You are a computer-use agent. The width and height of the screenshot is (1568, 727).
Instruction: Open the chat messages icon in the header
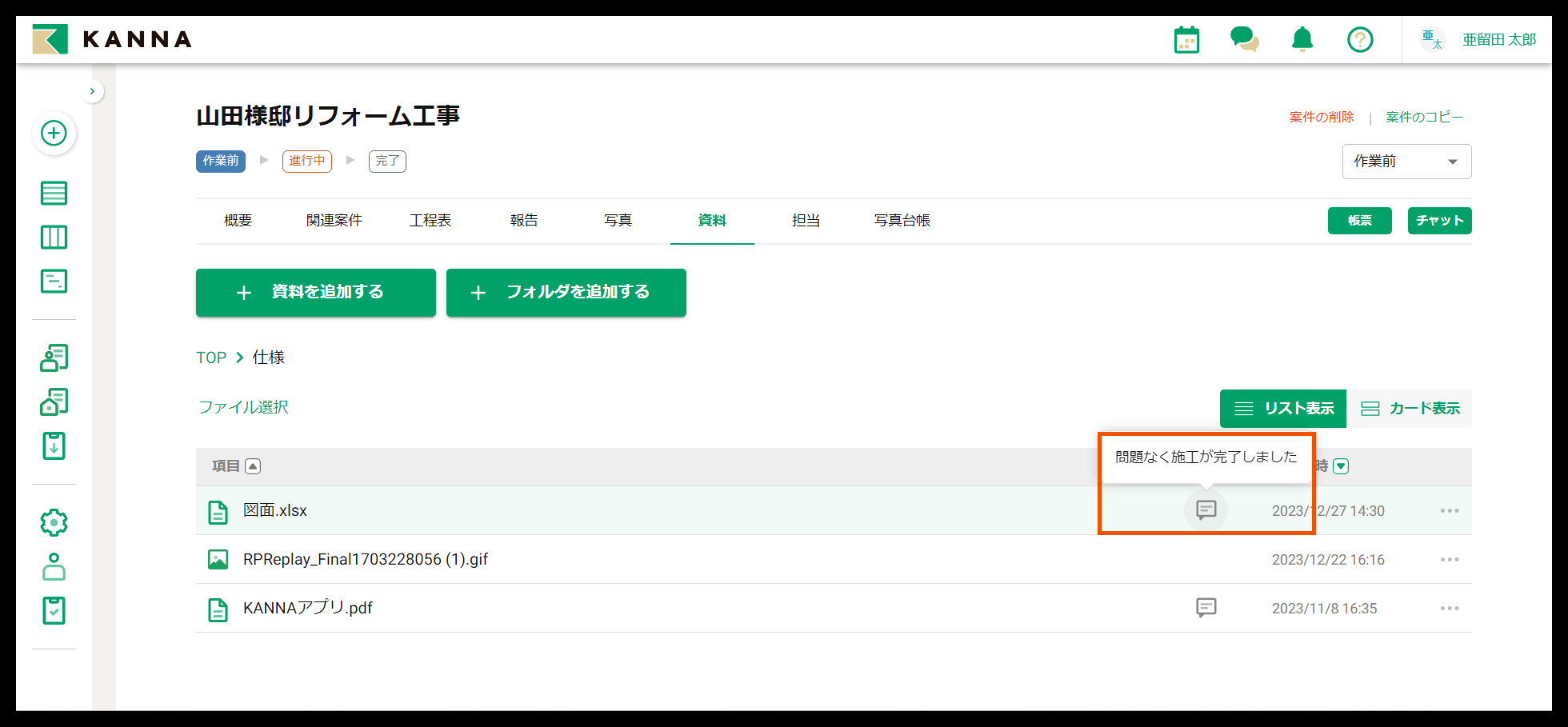pos(1244,38)
